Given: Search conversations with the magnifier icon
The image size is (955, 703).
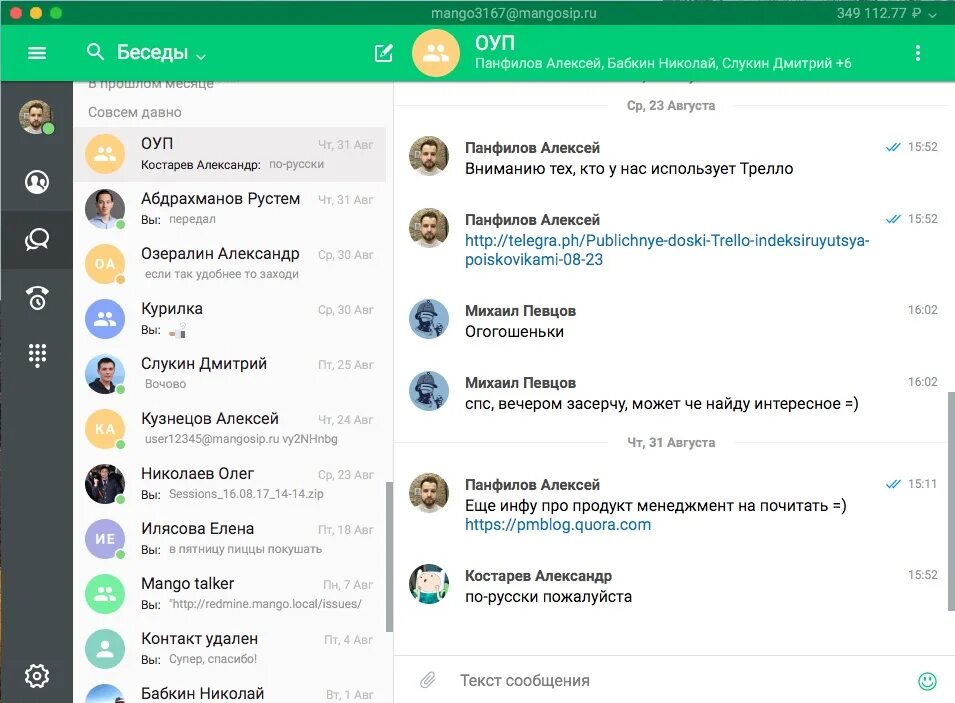Looking at the screenshot, I should [95, 52].
